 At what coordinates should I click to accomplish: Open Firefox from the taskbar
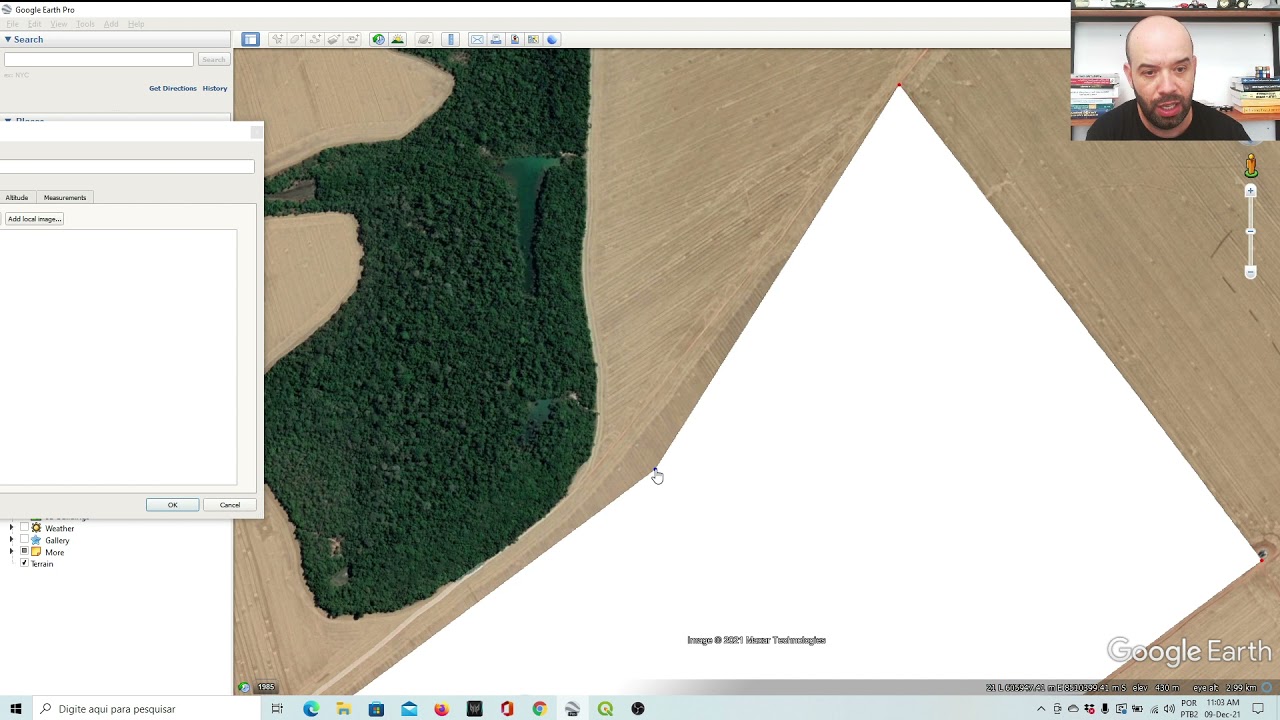coord(441,709)
